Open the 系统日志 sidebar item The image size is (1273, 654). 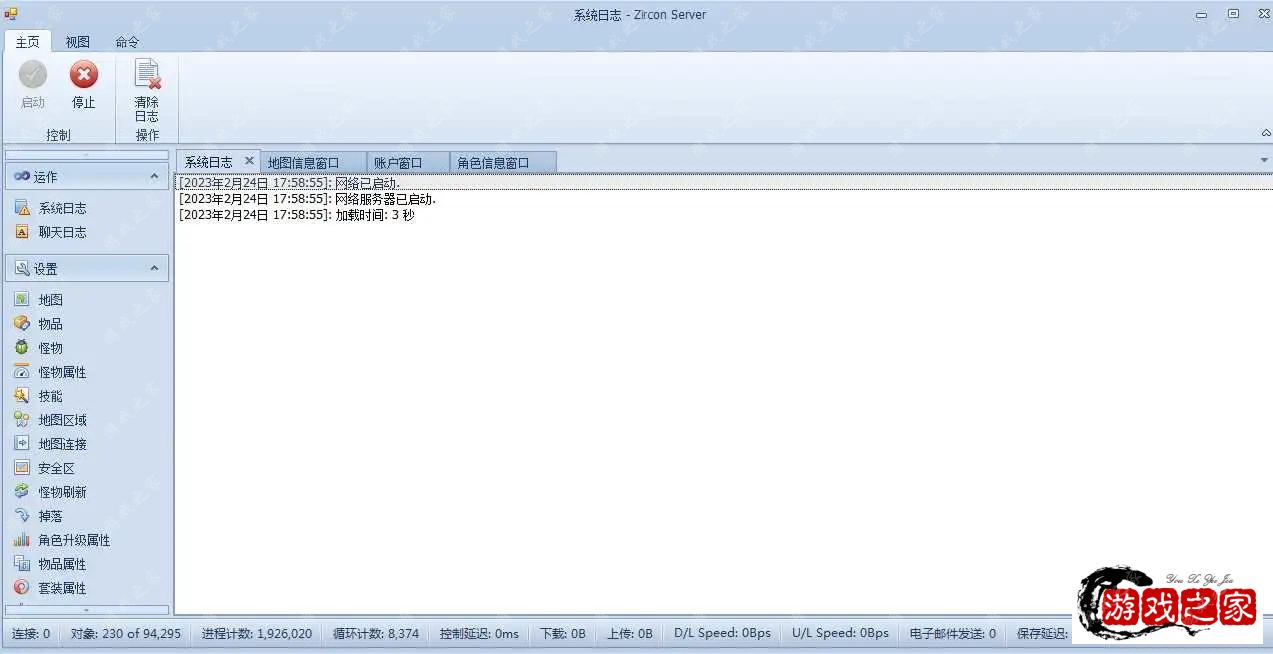point(62,208)
